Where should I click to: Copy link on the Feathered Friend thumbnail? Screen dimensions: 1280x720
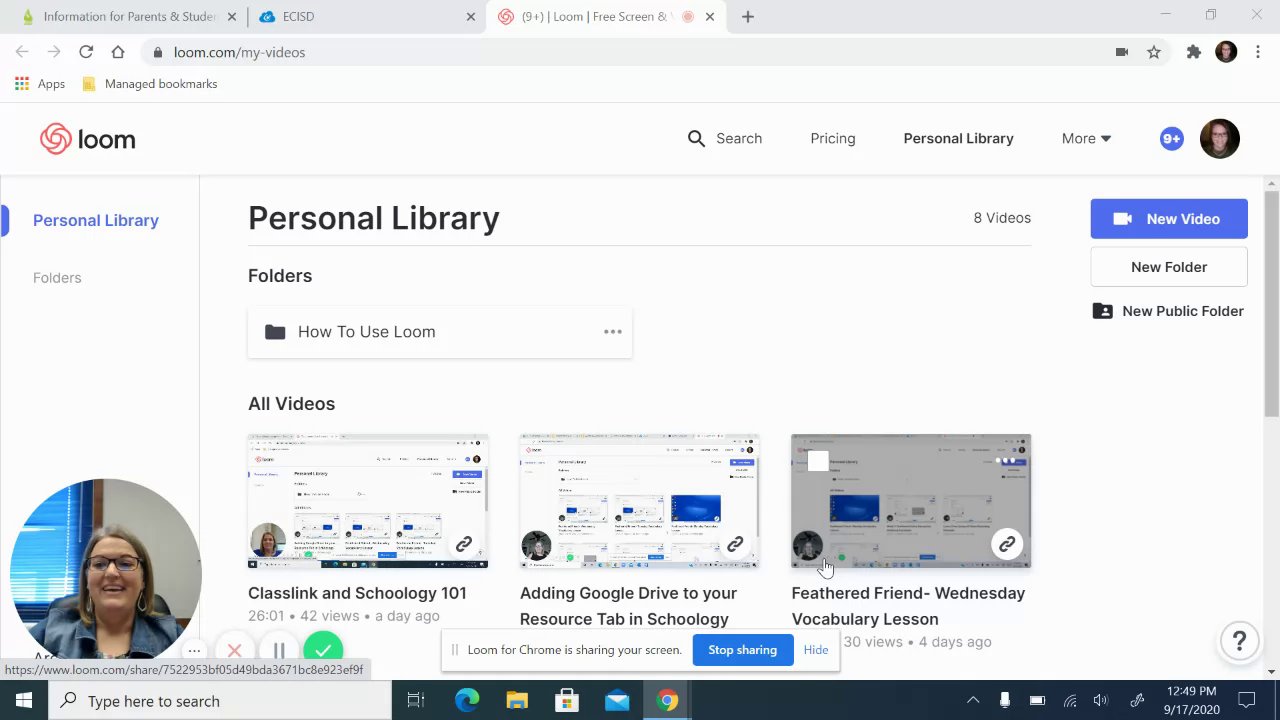pyautogui.click(x=1007, y=544)
